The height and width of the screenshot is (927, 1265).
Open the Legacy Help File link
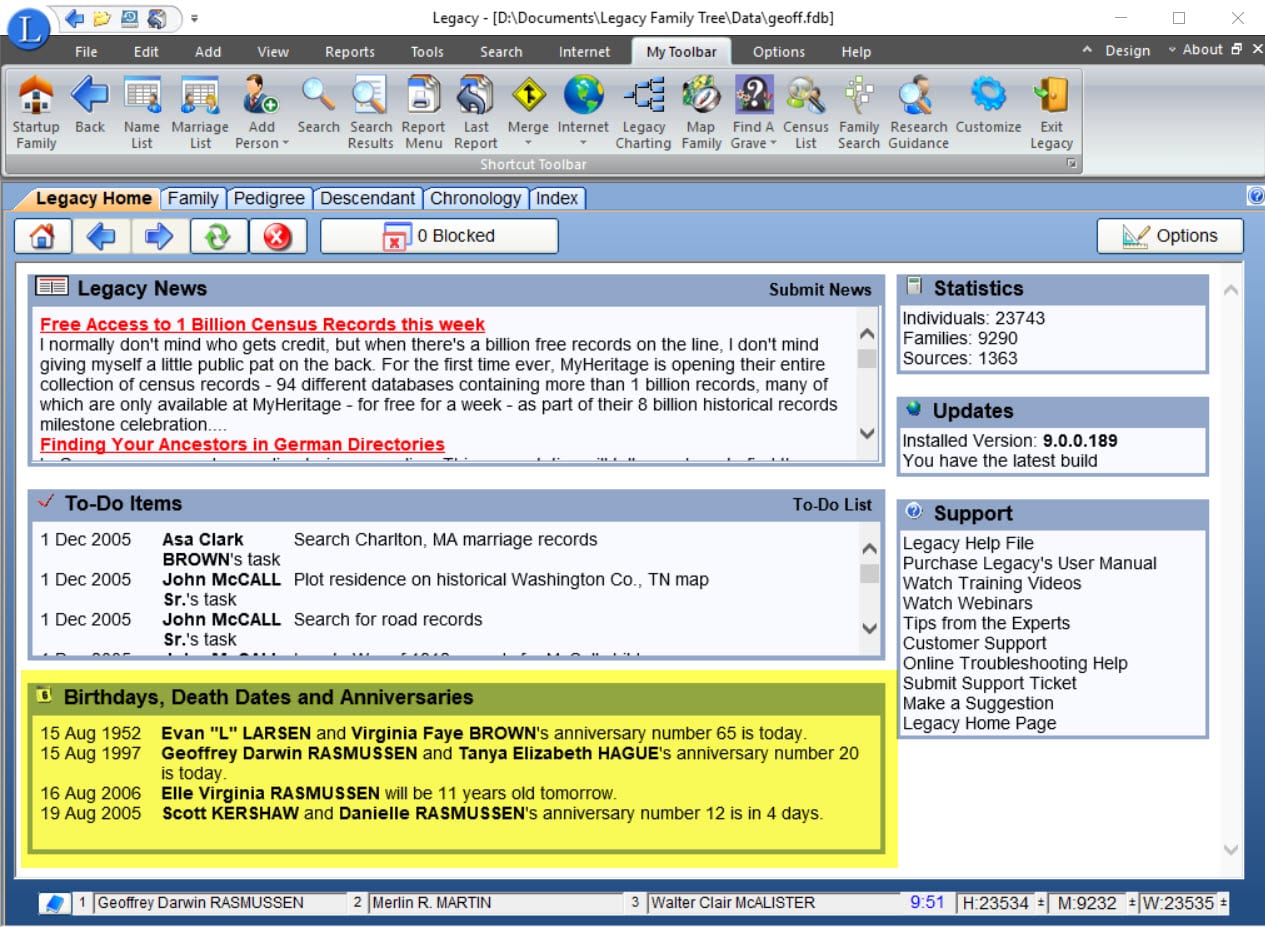[x=968, y=543]
